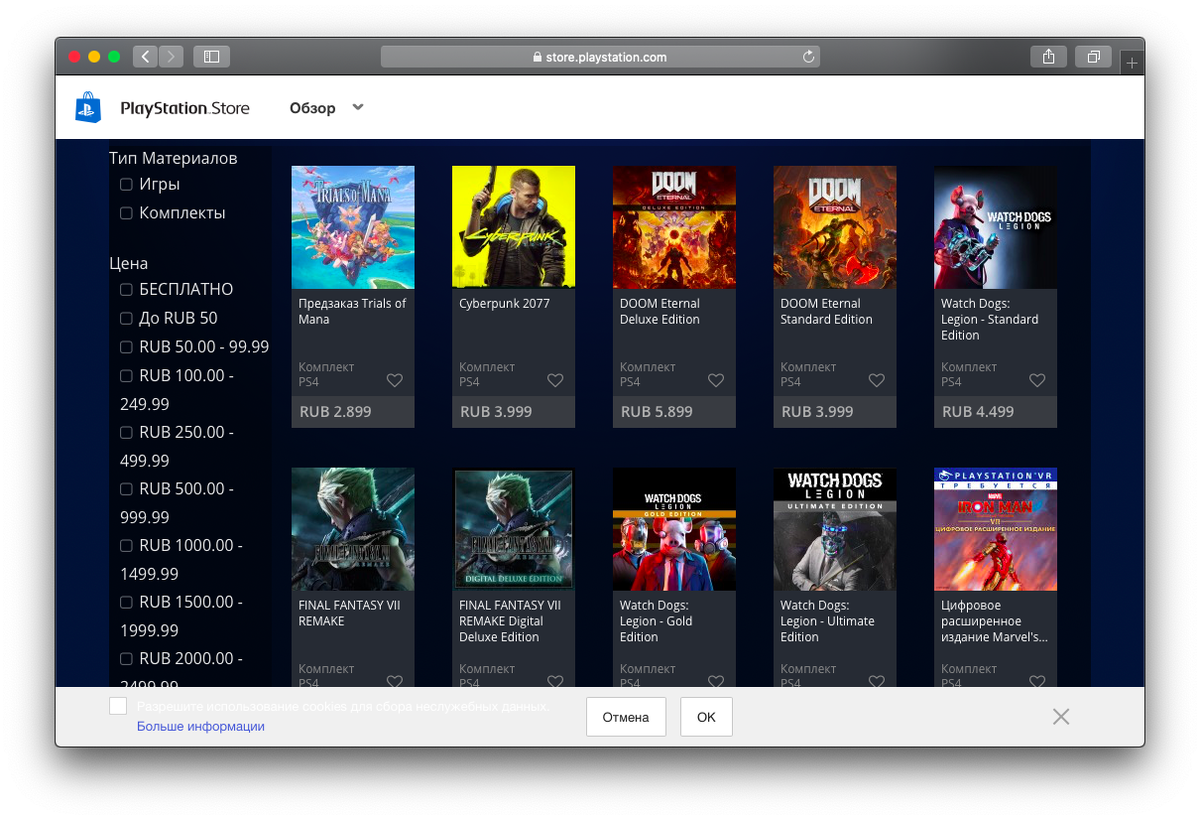Click the Предзаказ Trials of Mana title
1200x820 pixels.
pos(353,311)
